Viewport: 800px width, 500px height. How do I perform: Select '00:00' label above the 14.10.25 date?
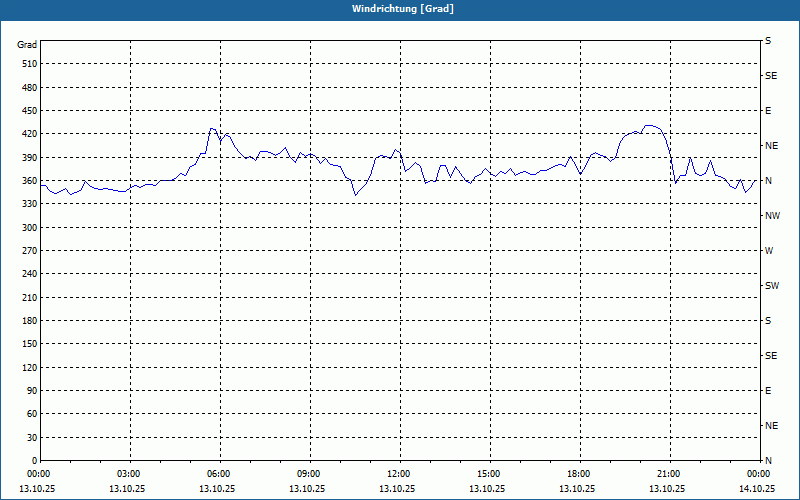click(x=758, y=474)
